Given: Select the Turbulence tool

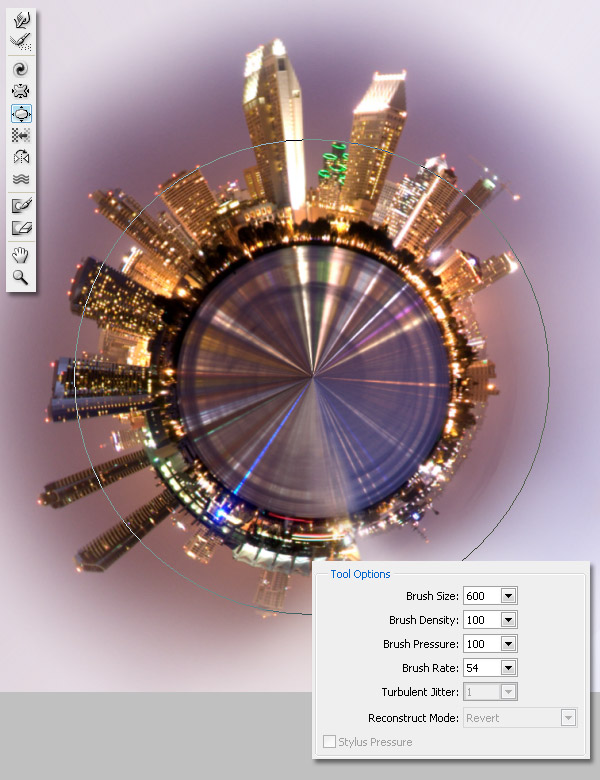Looking at the screenshot, I should (21, 179).
